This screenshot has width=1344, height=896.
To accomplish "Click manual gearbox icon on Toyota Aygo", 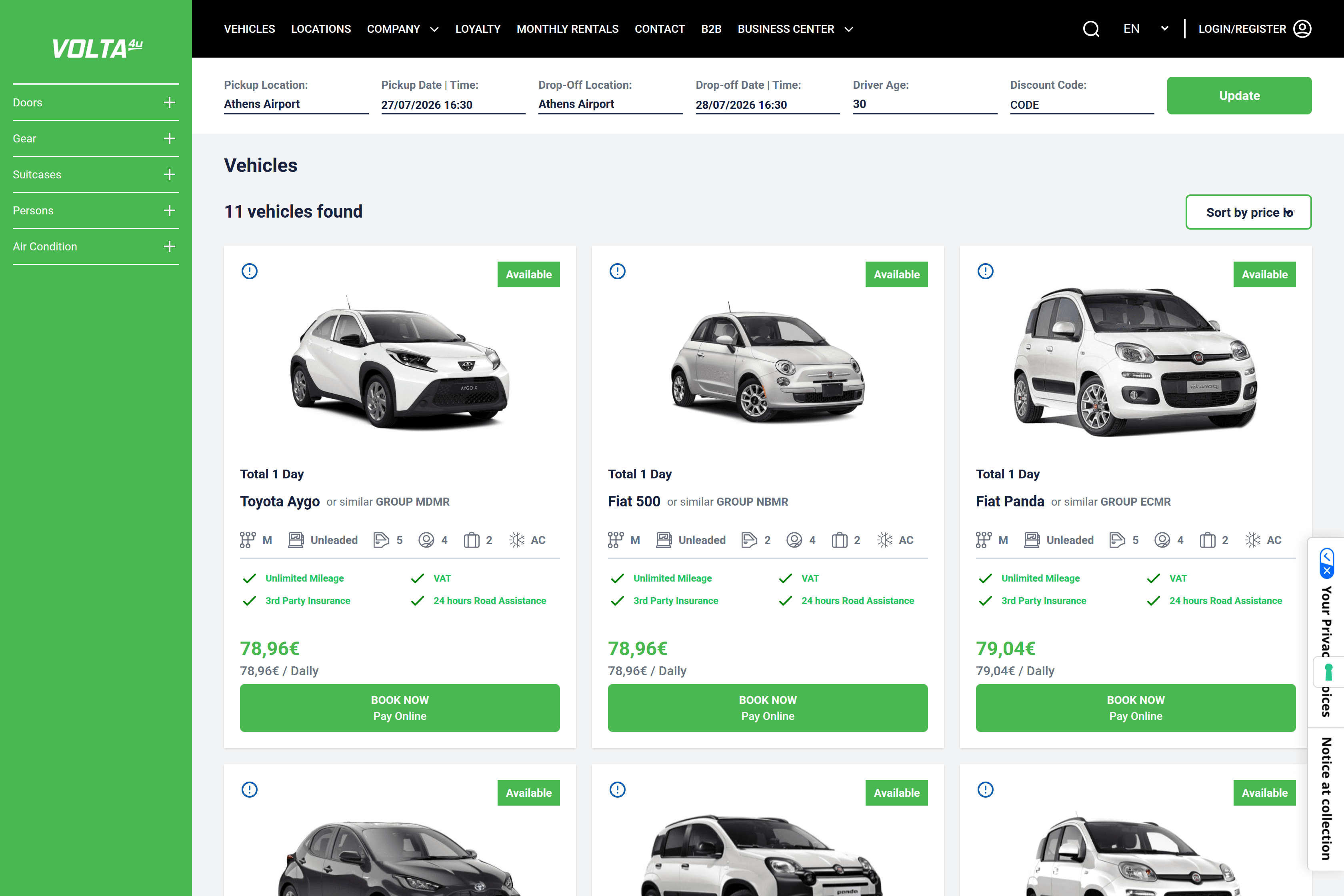I will 248,540.
